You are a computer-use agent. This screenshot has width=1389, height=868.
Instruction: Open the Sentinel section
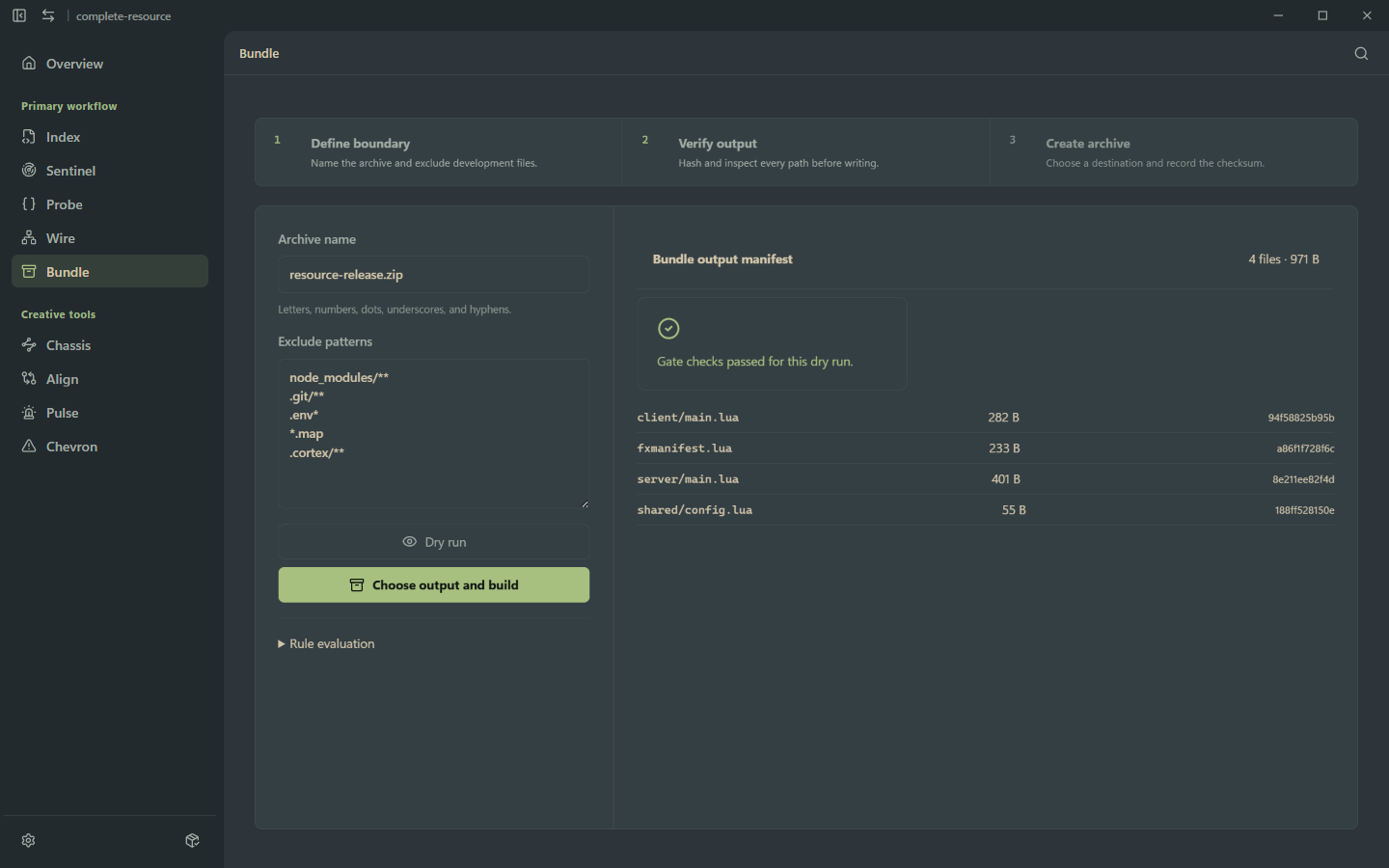coord(110,171)
